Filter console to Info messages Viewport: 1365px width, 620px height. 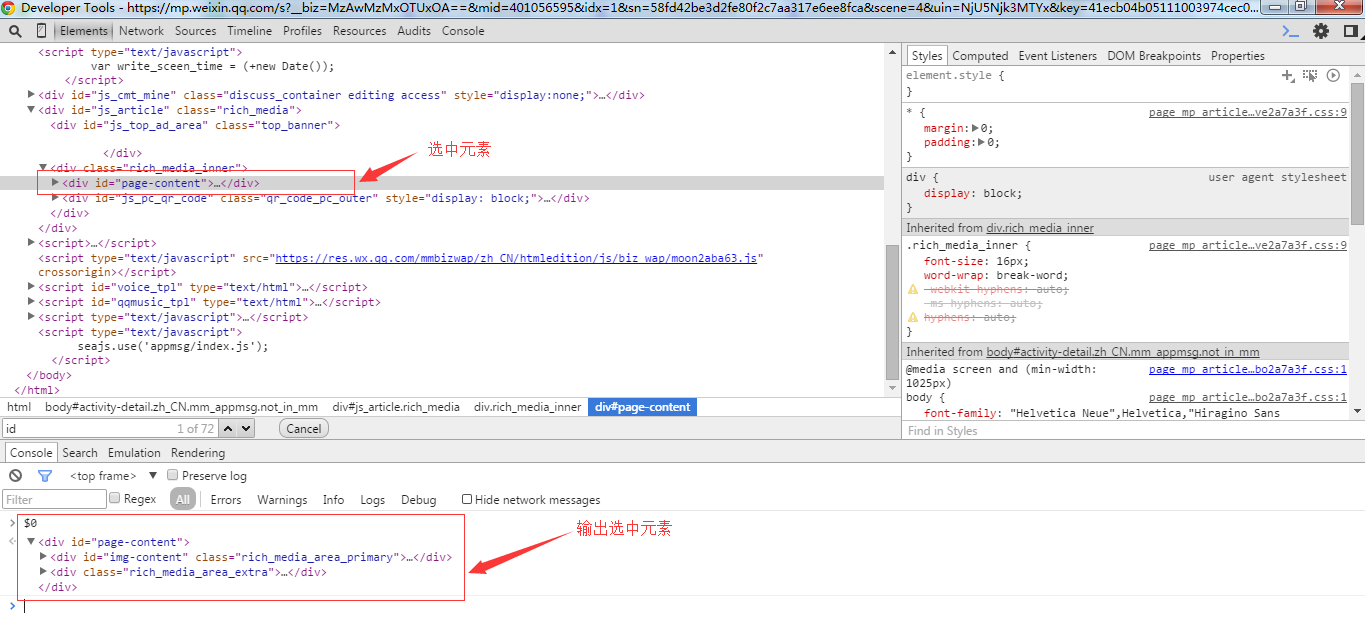click(333, 499)
